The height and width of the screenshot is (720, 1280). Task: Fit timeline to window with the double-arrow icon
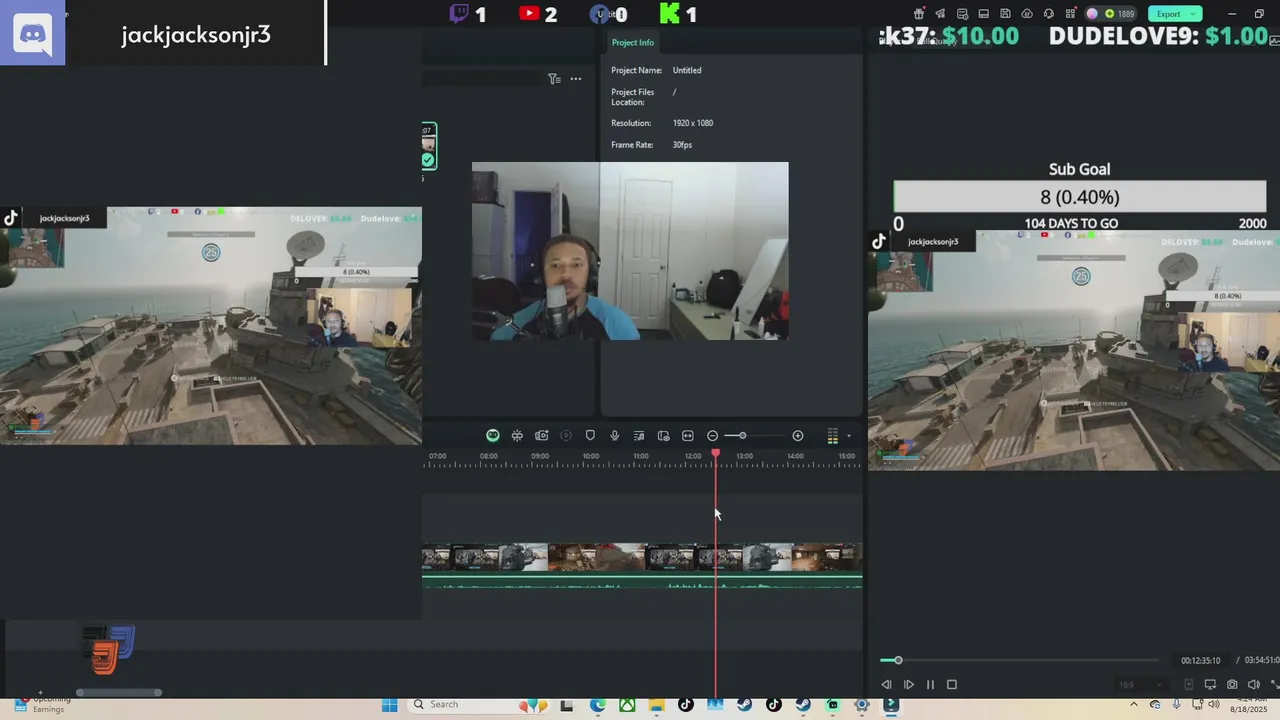pyautogui.click(x=688, y=436)
